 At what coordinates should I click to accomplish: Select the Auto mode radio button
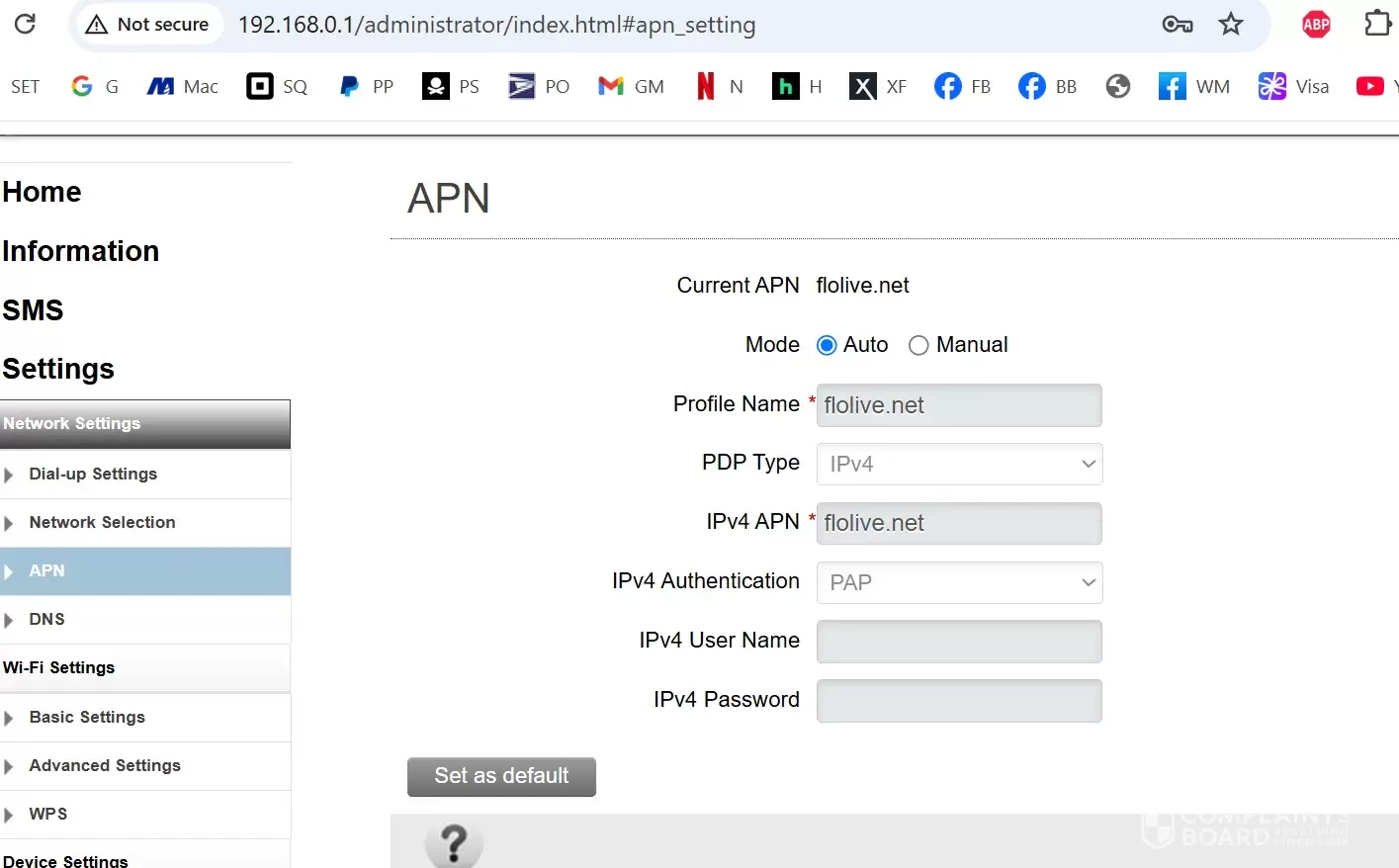[x=827, y=345]
